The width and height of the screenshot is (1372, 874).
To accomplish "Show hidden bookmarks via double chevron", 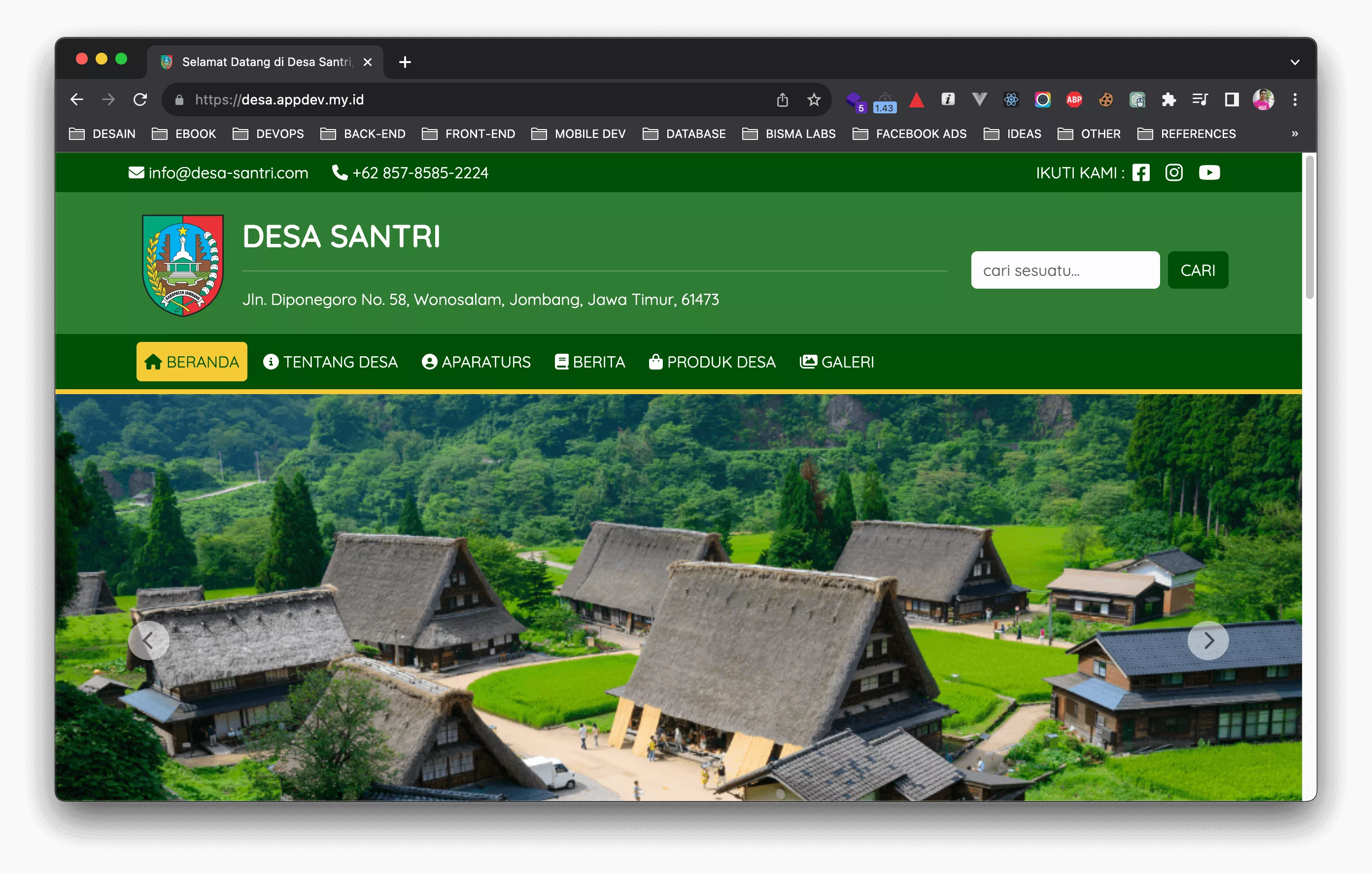I will [1295, 134].
